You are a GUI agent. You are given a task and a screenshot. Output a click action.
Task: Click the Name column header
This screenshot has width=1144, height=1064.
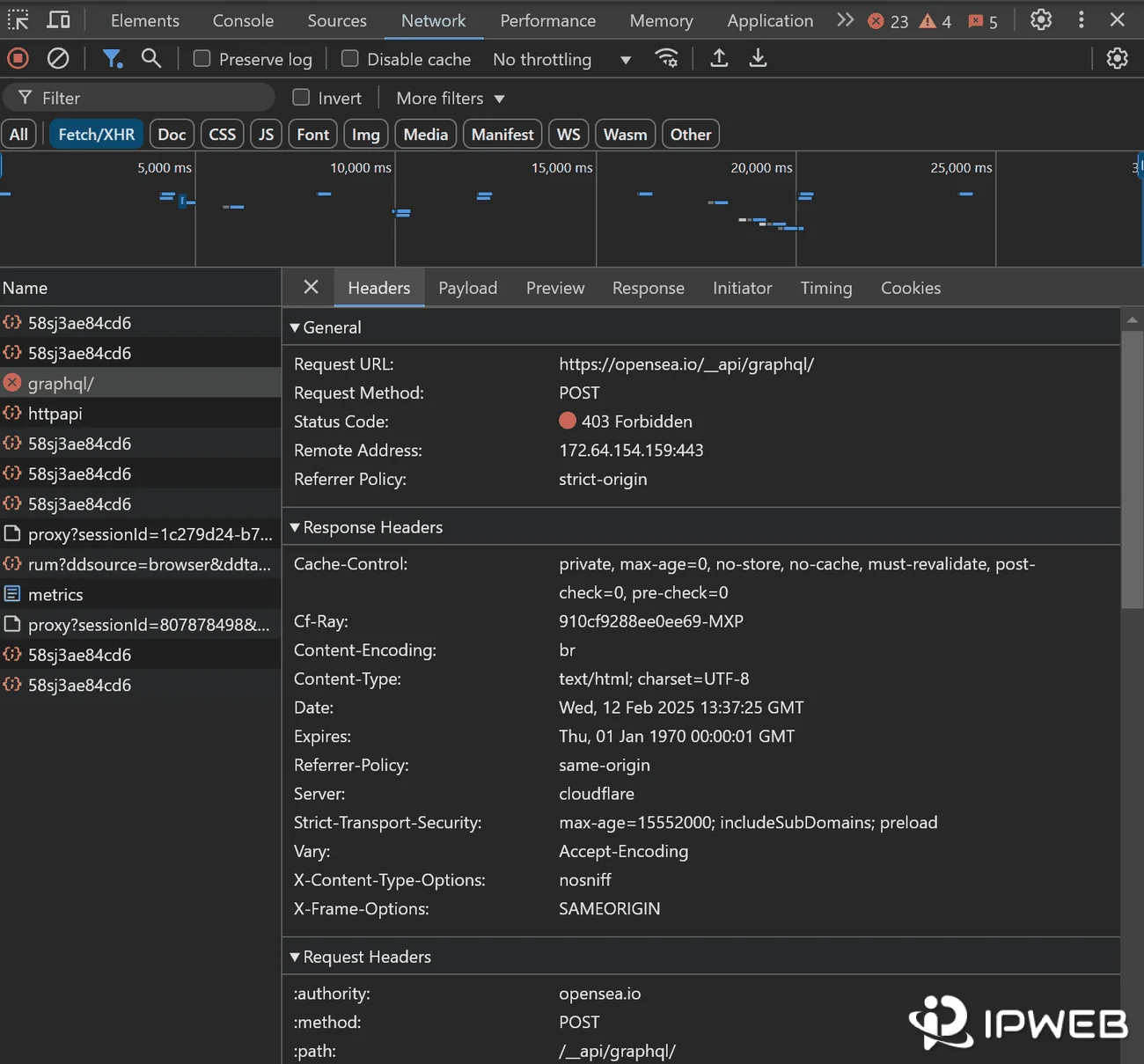140,288
